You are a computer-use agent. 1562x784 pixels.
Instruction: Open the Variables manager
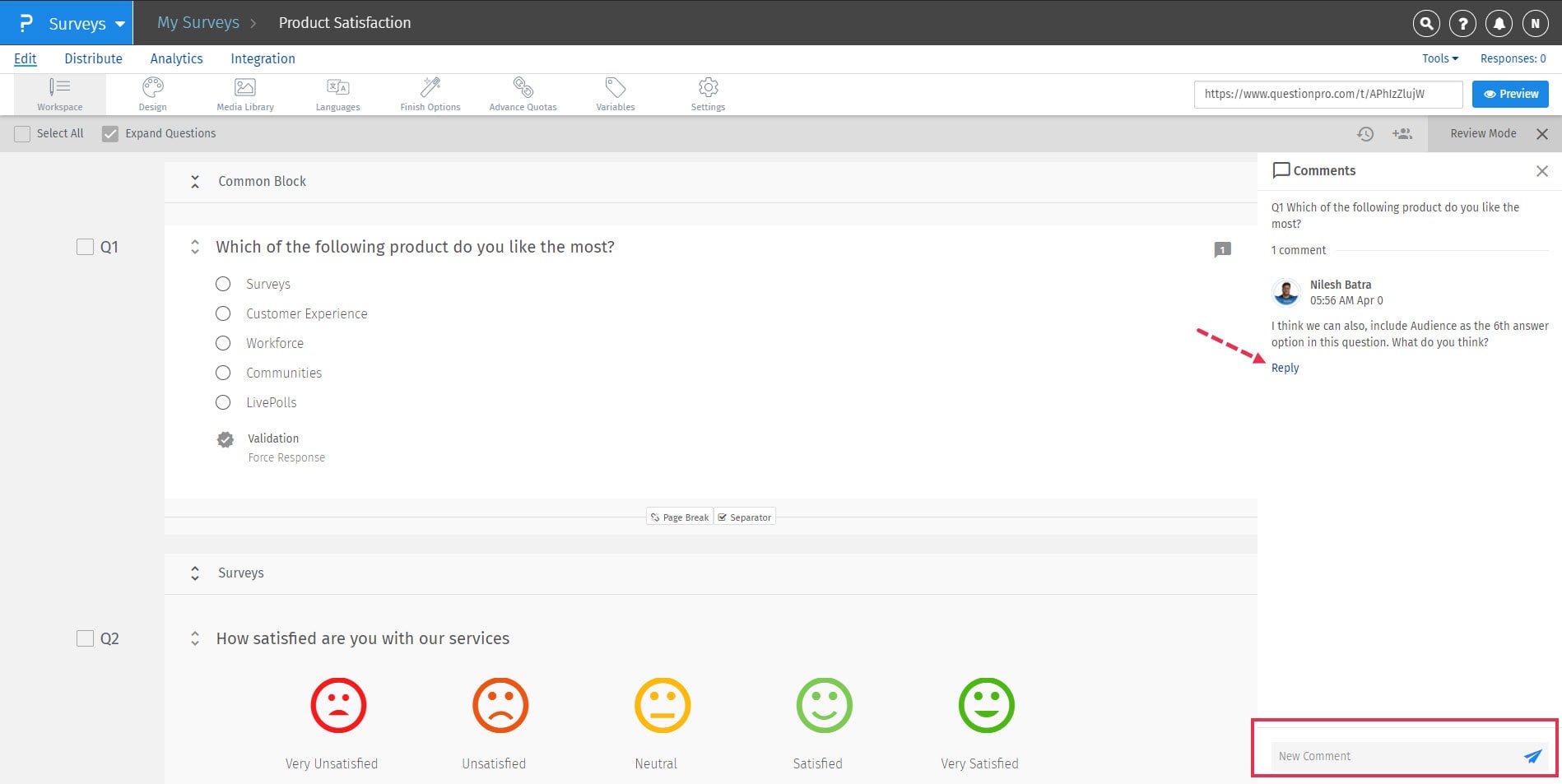tap(615, 93)
